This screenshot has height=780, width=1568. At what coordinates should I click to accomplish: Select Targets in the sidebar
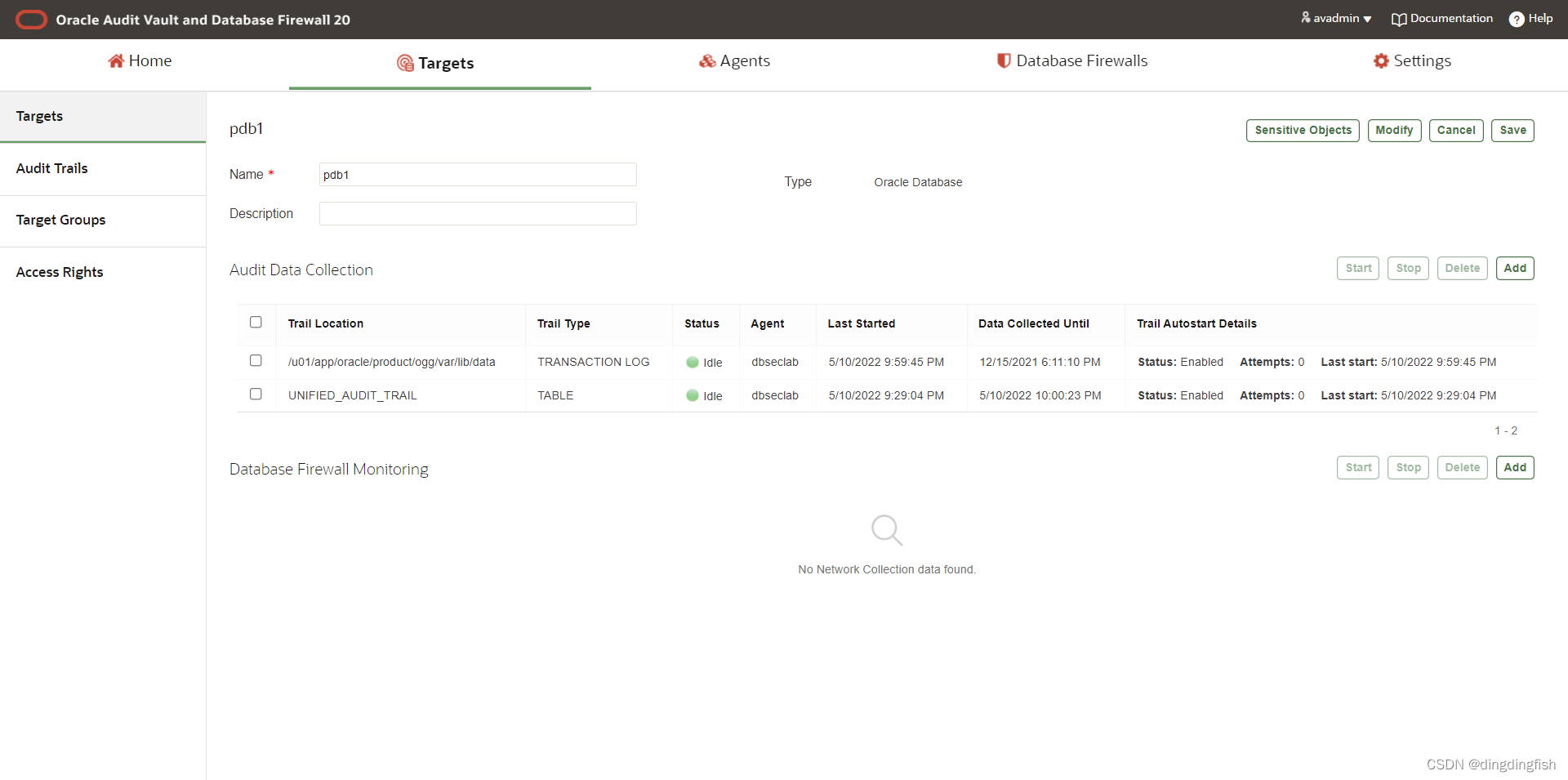[x=103, y=116]
